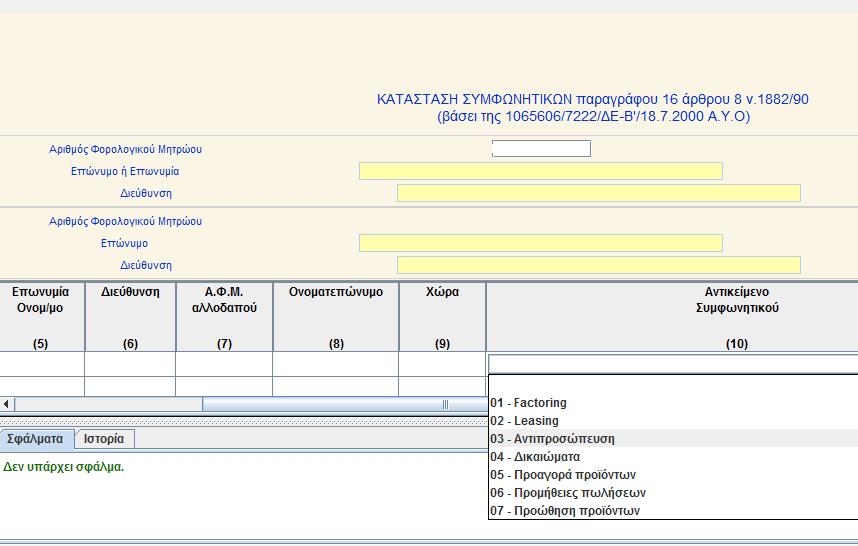Click first-row cell under Α.Φ.Μ. αλλοδαπού

(224, 364)
